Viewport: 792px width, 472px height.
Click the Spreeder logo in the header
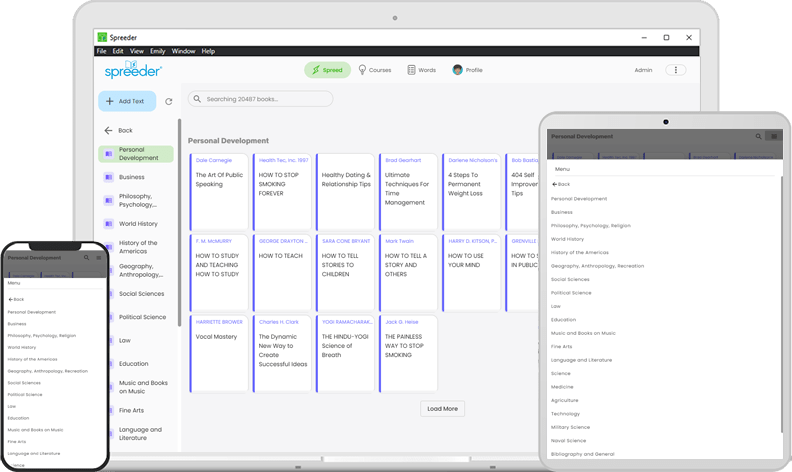click(x=133, y=69)
